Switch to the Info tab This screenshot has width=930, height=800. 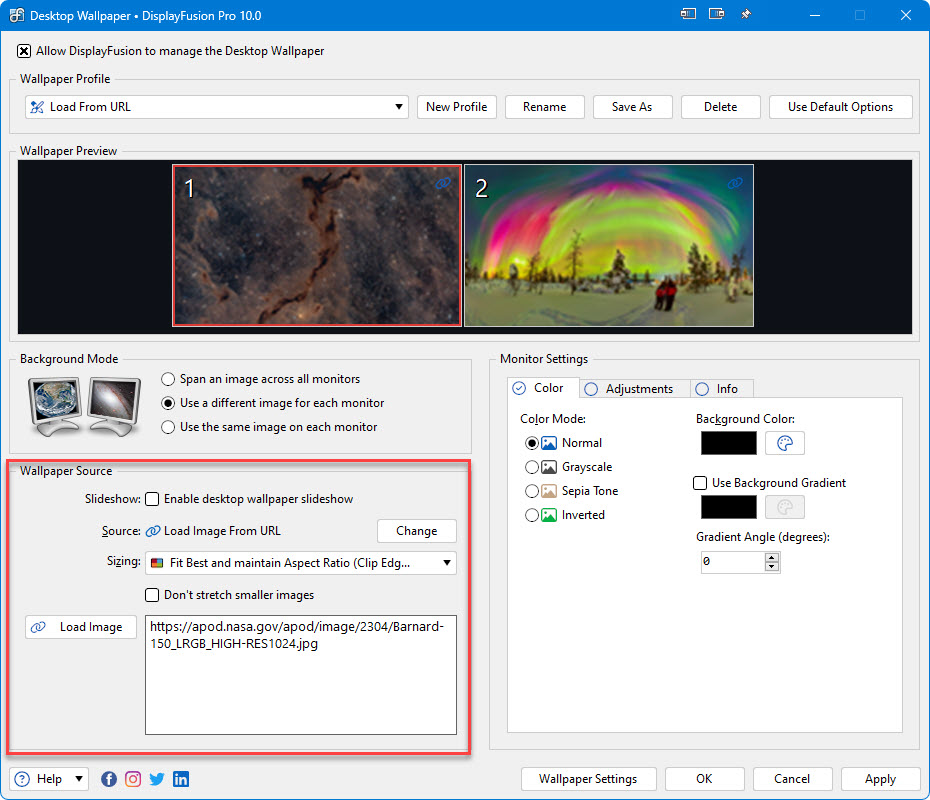tap(719, 389)
